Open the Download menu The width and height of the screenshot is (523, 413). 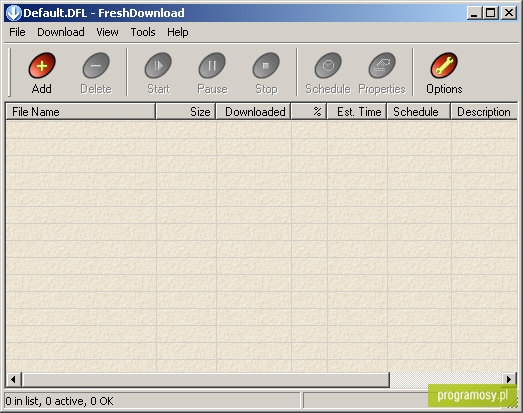[61, 32]
